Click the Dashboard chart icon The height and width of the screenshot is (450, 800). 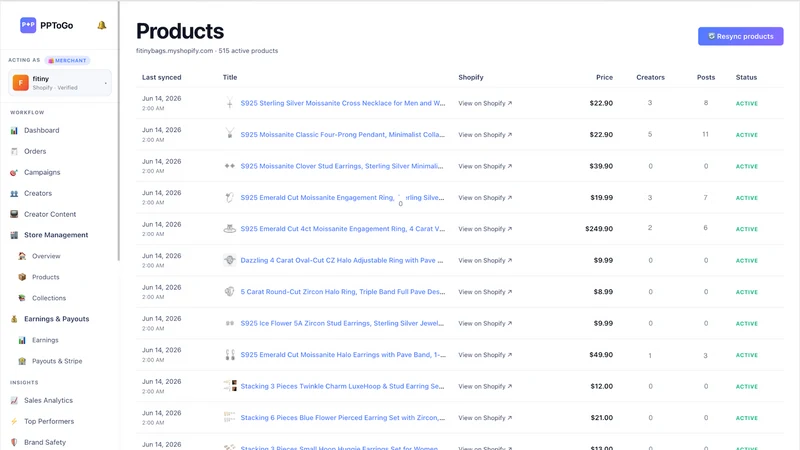pos(14,131)
